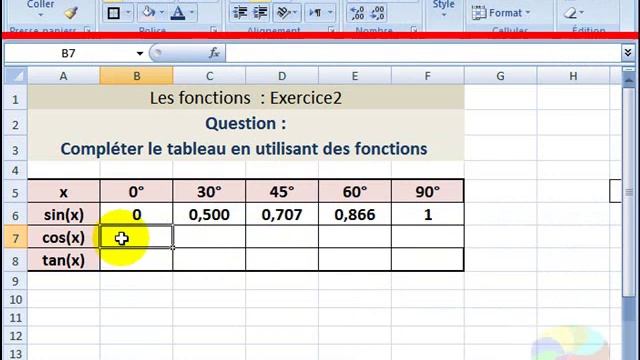
Task: Select the cell 'Compléter le tableau en utilisant des fonctions'
Action: (246, 149)
